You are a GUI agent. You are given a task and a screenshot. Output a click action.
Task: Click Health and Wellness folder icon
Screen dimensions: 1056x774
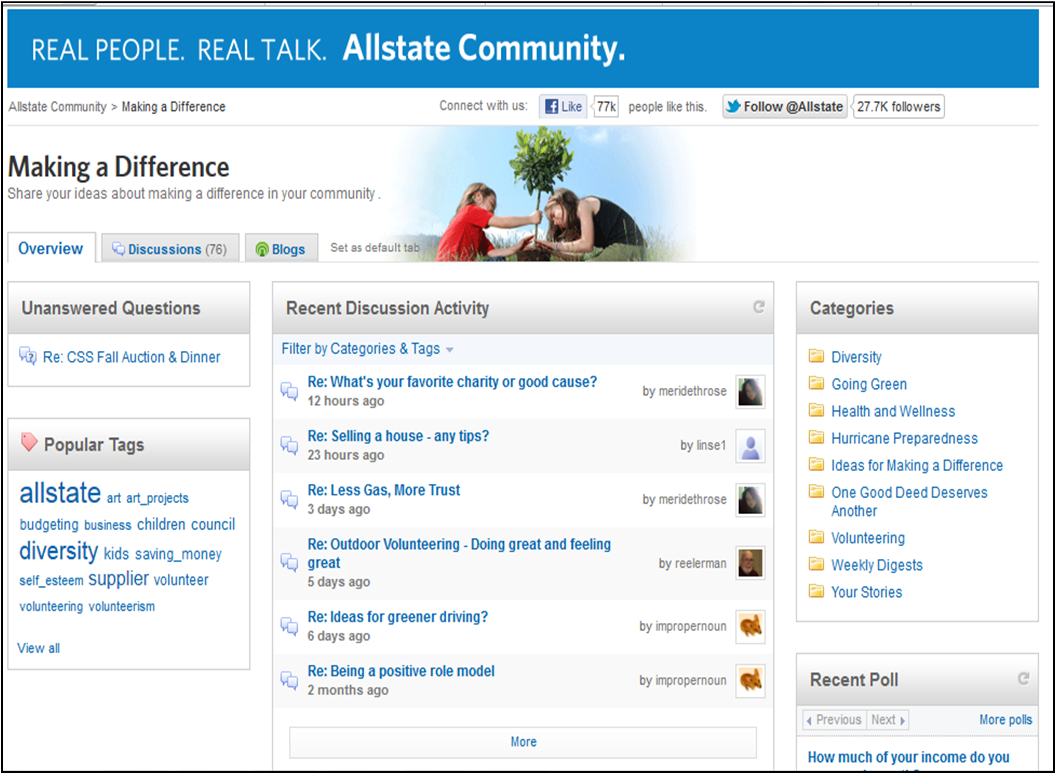pos(816,410)
